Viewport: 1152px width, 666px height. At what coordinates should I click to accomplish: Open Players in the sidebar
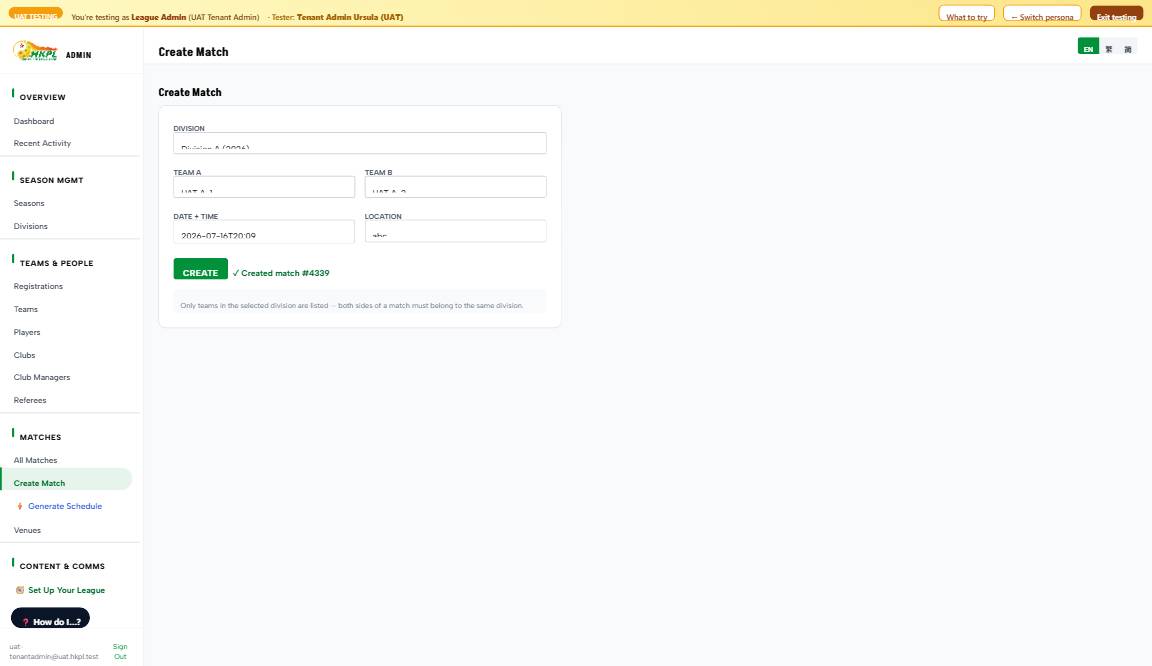pos(27,332)
